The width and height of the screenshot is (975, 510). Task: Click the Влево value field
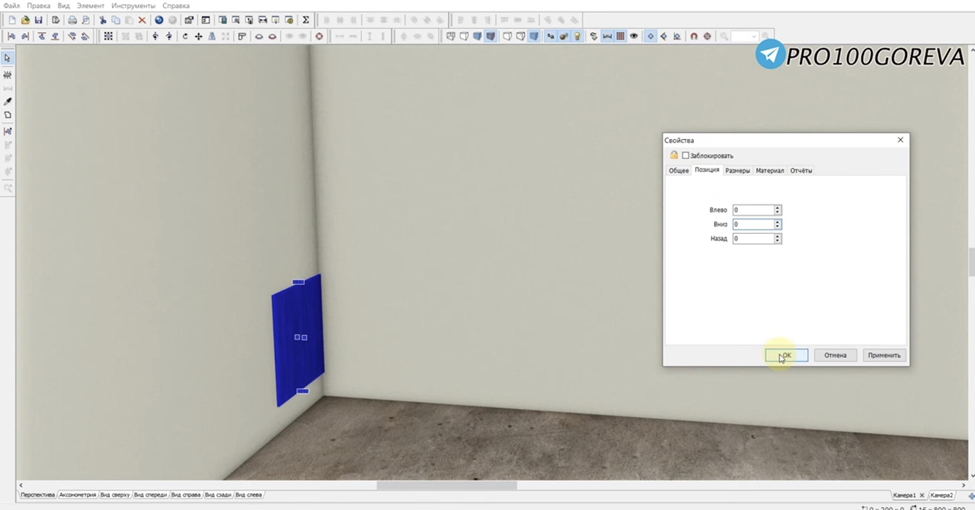[753, 210]
